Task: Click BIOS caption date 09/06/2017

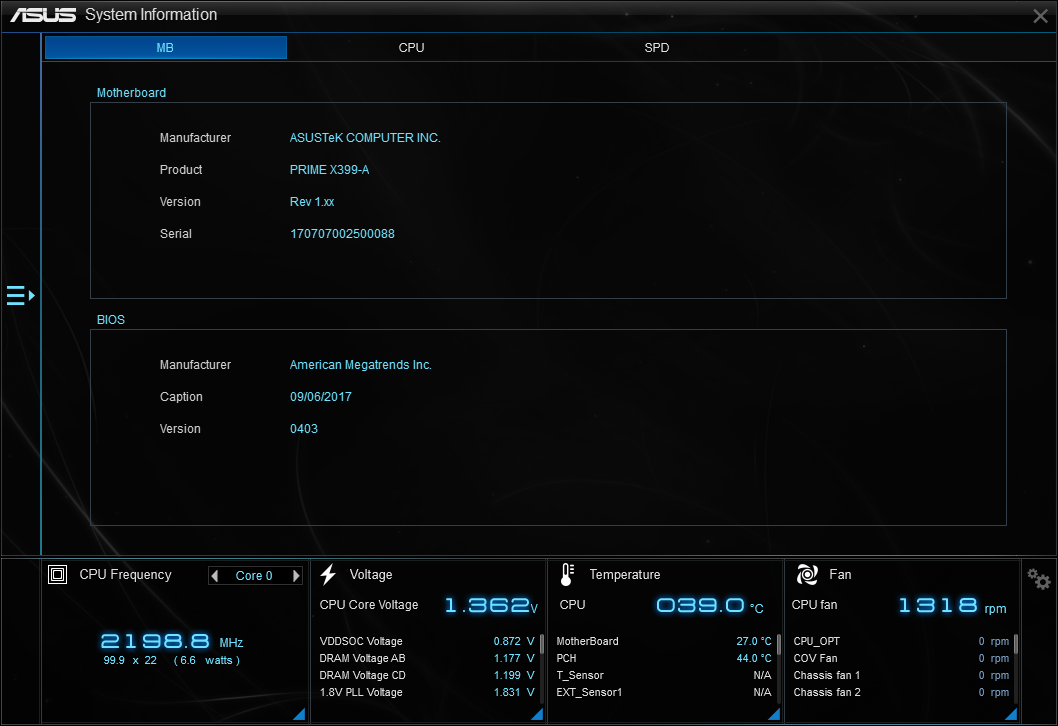Action: point(321,397)
